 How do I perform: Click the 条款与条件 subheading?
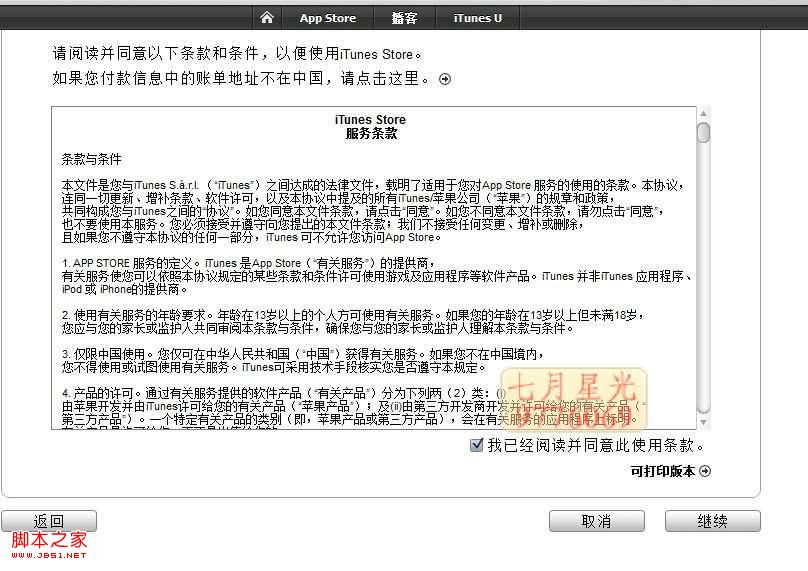click(x=91, y=159)
